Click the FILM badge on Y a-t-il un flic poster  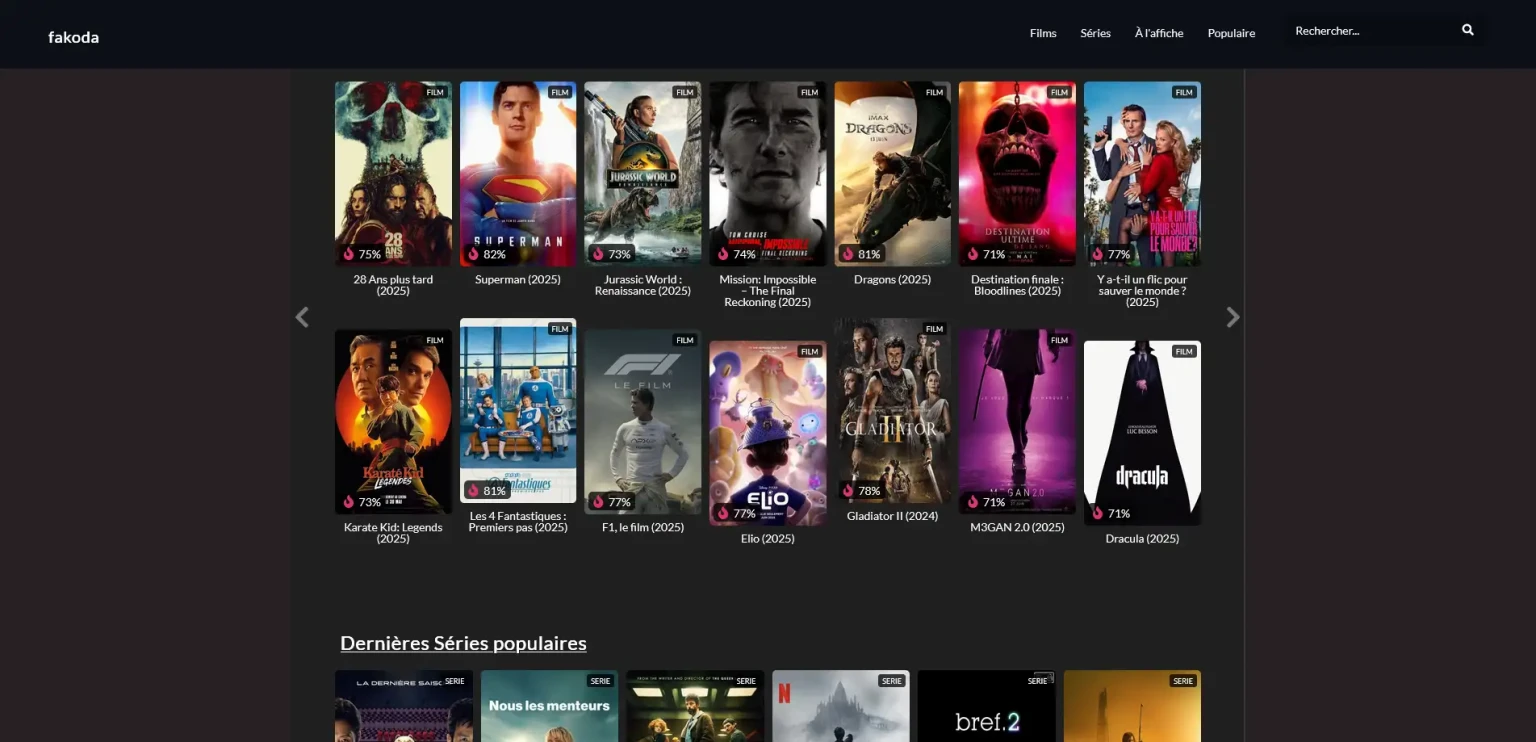(1184, 92)
